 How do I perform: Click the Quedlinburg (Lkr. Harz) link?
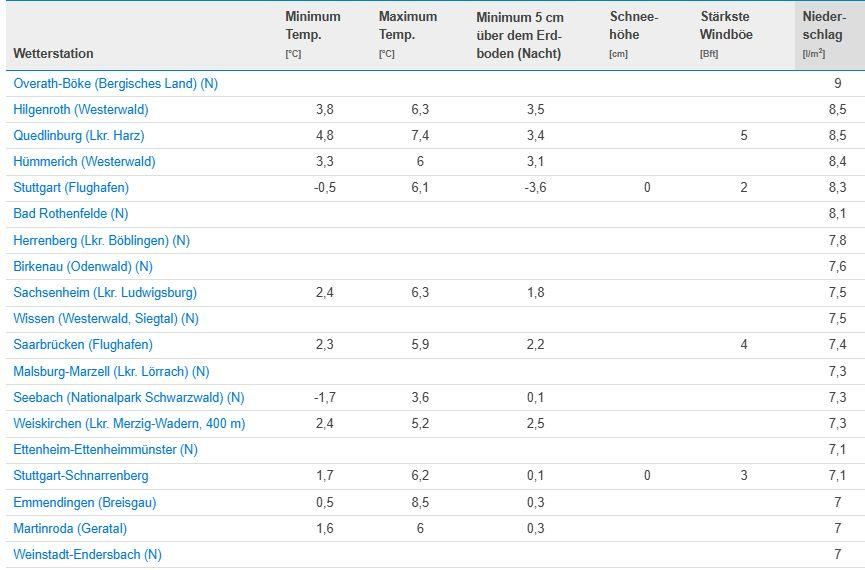(x=79, y=136)
